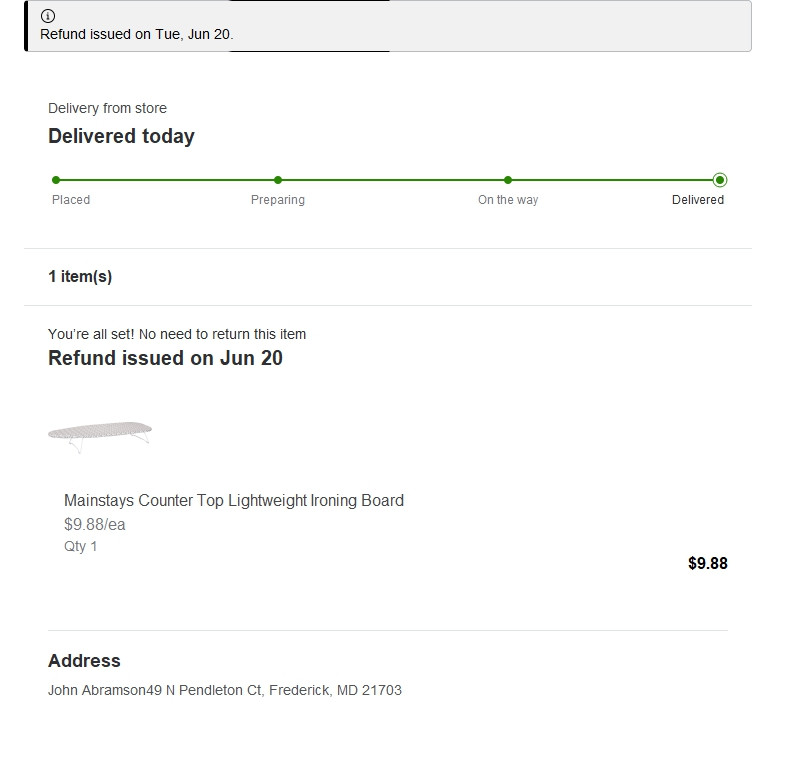Click the Preparing step dot on tracker
800x766 pixels.
pos(278,180)
